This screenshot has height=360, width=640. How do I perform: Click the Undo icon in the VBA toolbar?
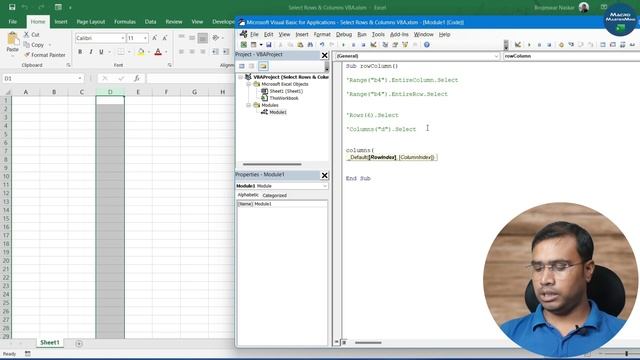click(x=322, y=44)
